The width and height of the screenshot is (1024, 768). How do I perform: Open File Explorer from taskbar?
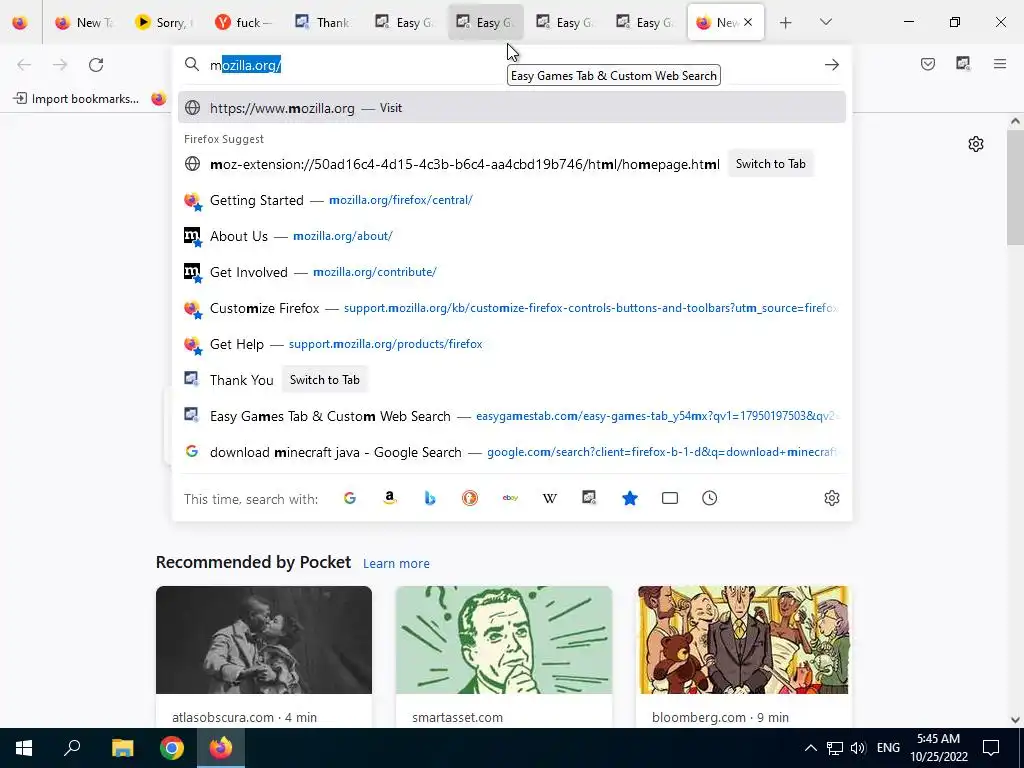(x=122, y=748)
